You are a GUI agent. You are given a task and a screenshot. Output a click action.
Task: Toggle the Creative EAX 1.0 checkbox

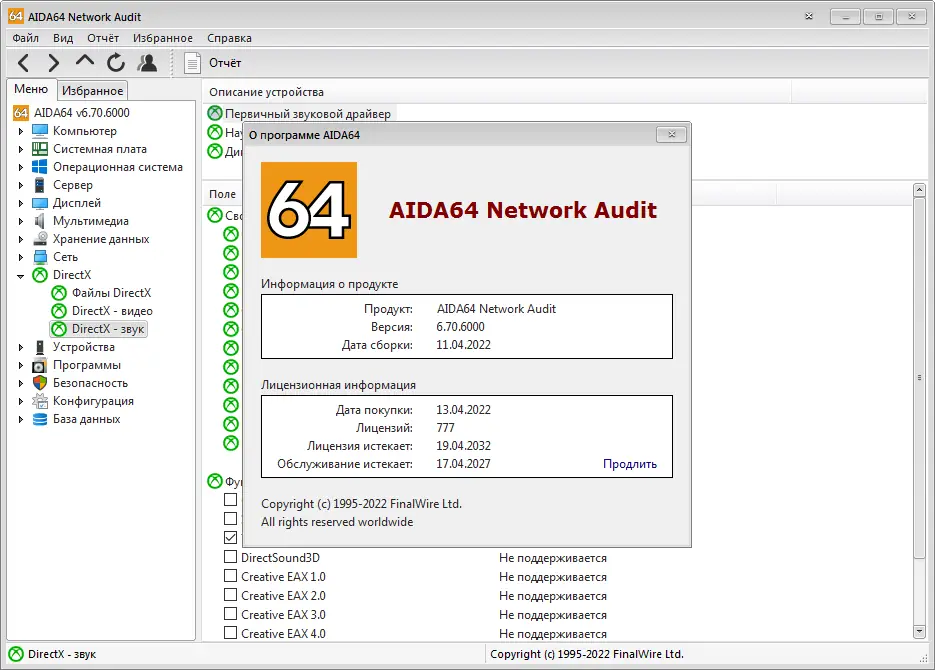click(231, 577)
